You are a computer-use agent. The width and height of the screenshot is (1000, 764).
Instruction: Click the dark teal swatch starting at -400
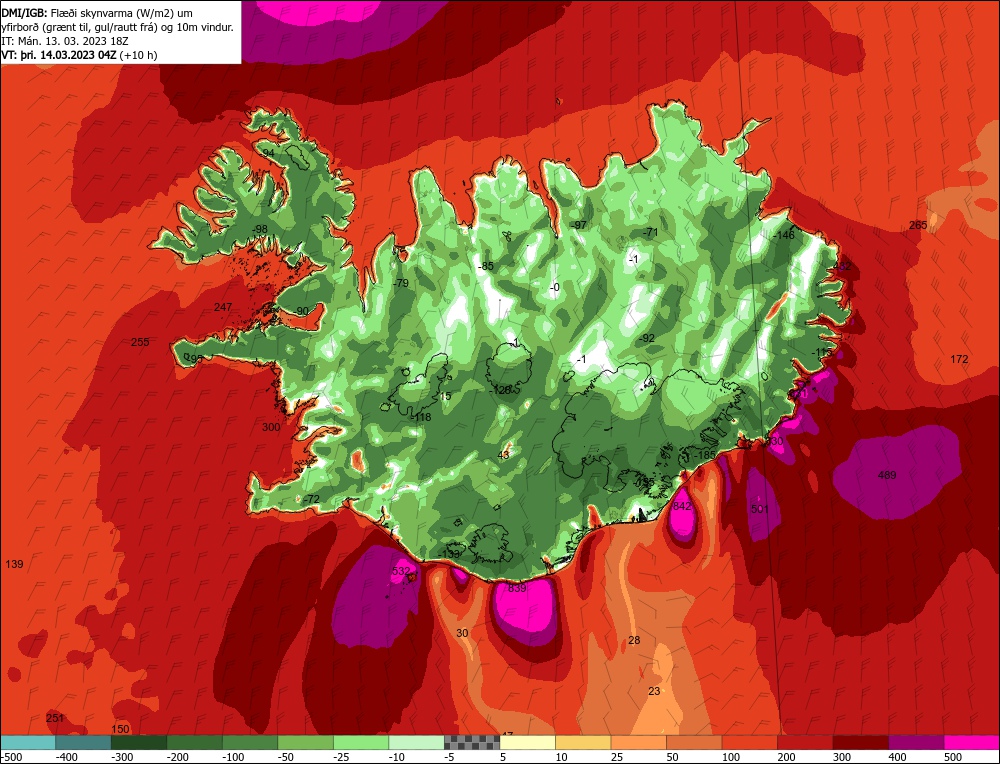coord(83,742)
